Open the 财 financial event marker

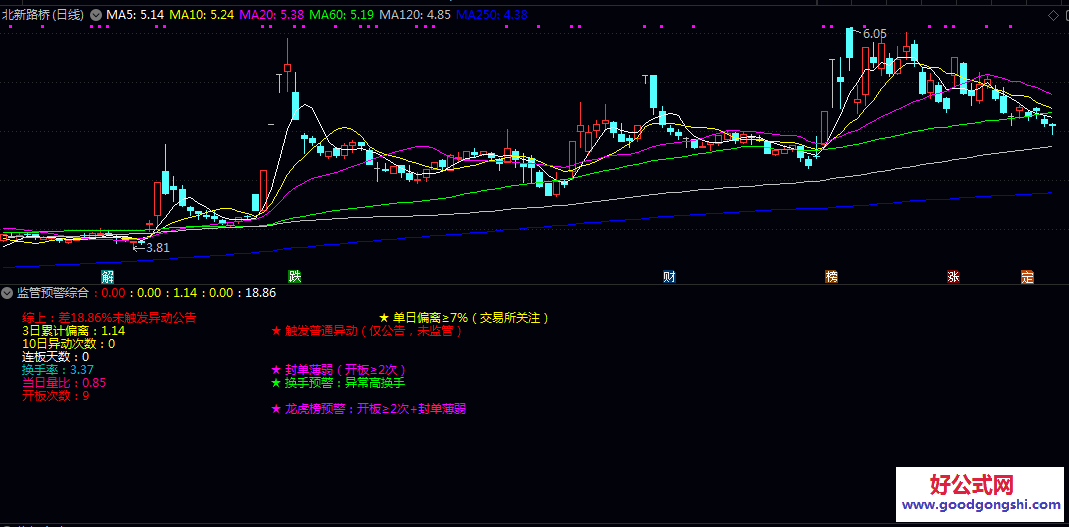[x=669, y=276]
